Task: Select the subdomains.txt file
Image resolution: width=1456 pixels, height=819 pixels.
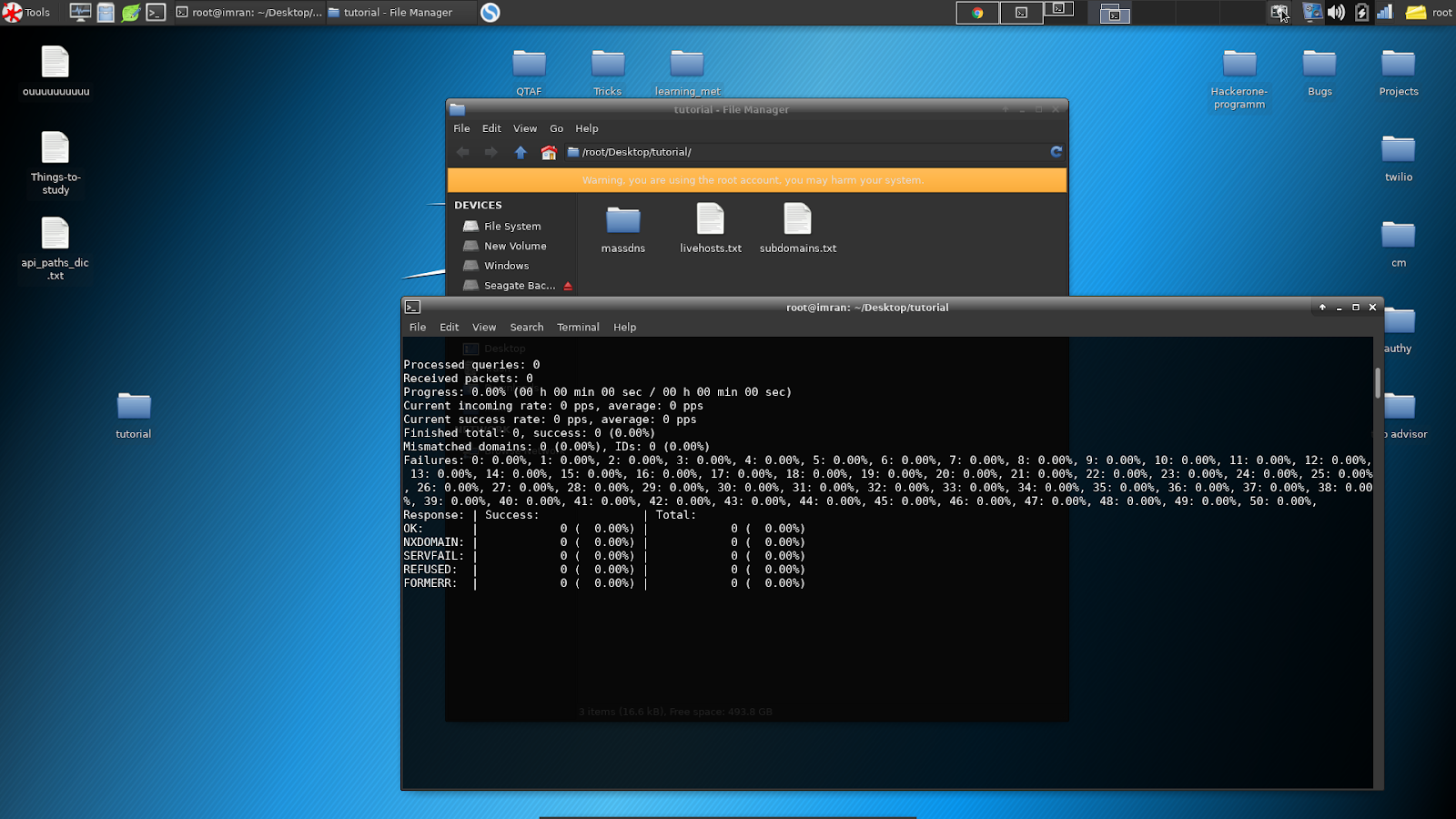Action: tap(798, 228)
